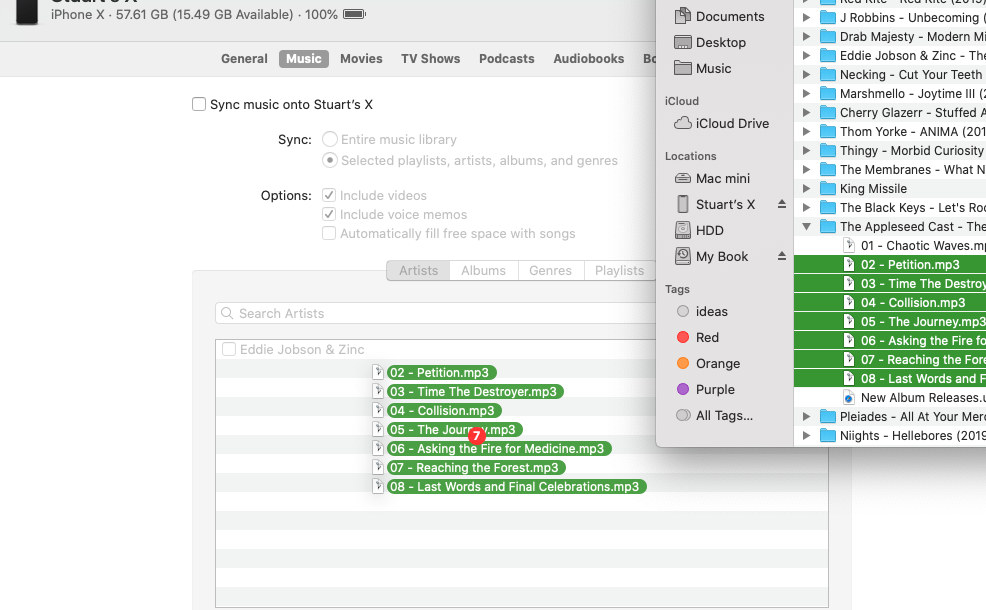Viewport: 986px width, 610px height.
Task: Click the Search Artists field
Action: 435,313
